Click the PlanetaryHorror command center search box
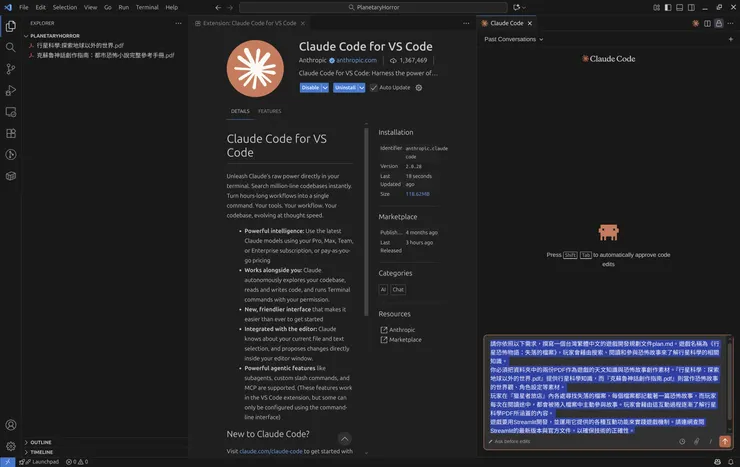 click(373, 7)
